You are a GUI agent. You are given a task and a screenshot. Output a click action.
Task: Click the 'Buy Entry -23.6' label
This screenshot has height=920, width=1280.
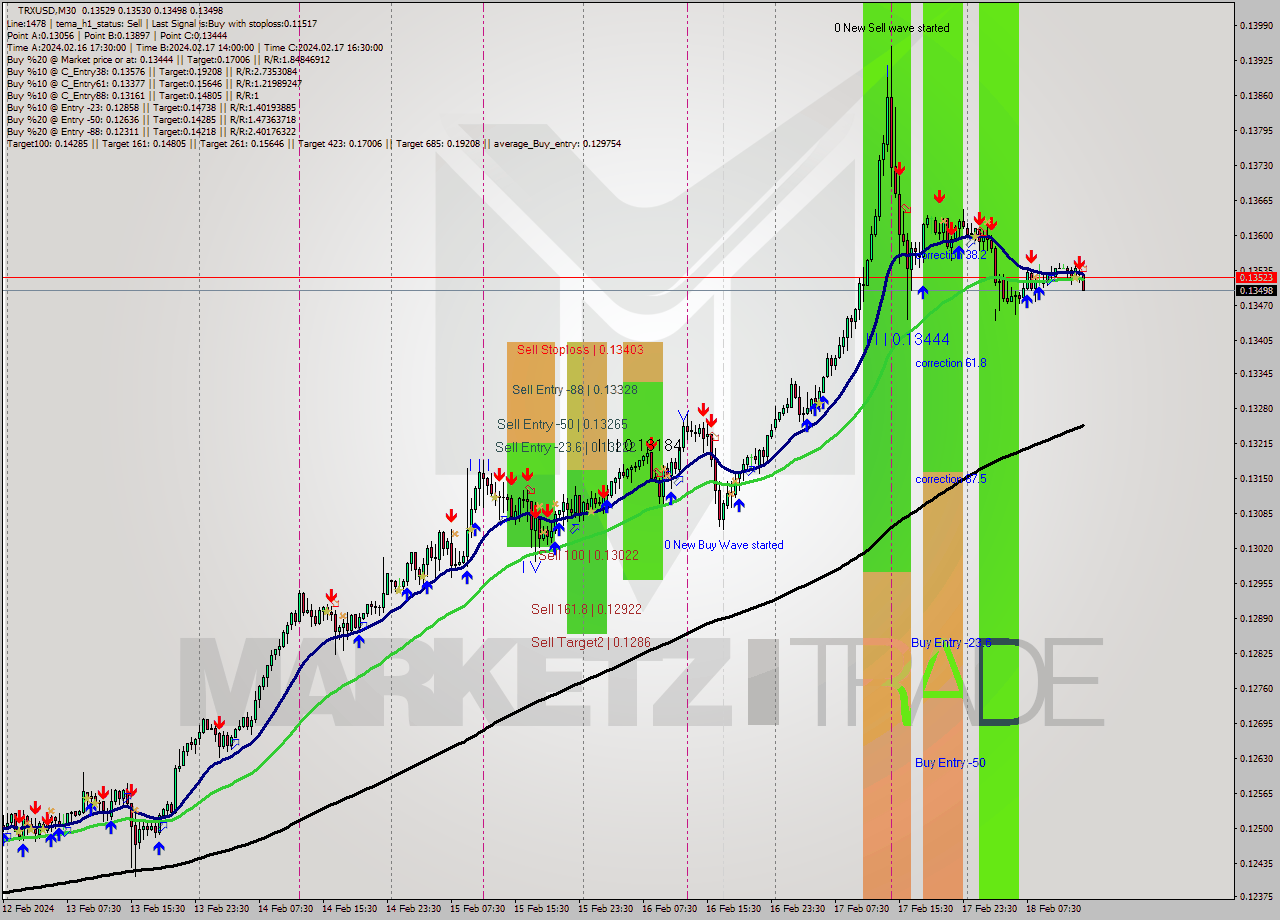click(951, 643)
